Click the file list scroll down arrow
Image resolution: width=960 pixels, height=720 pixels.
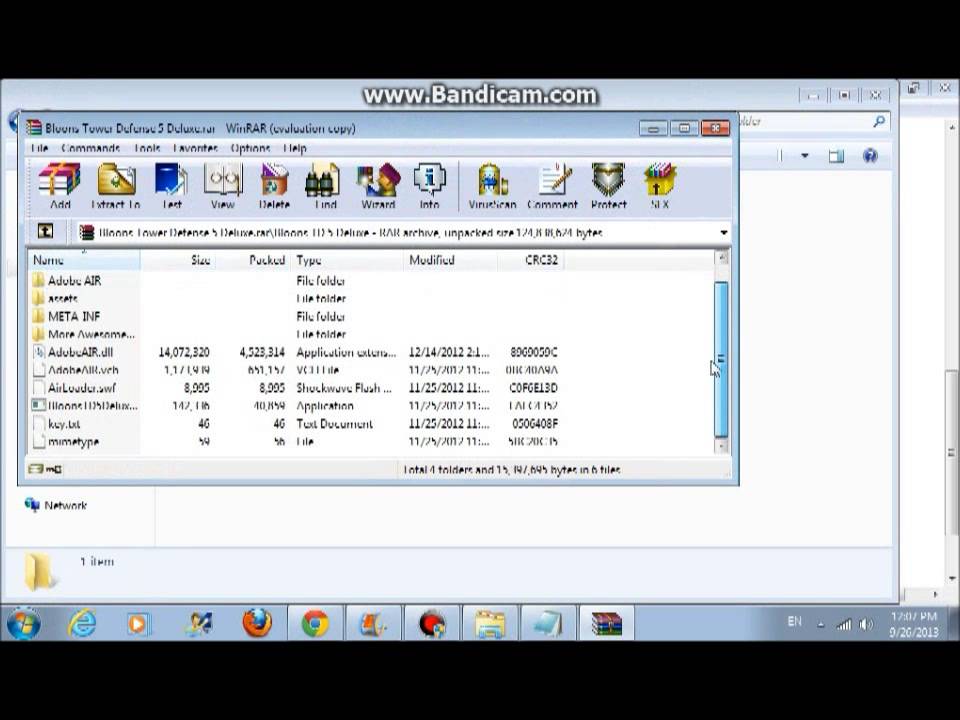(722, 446)
